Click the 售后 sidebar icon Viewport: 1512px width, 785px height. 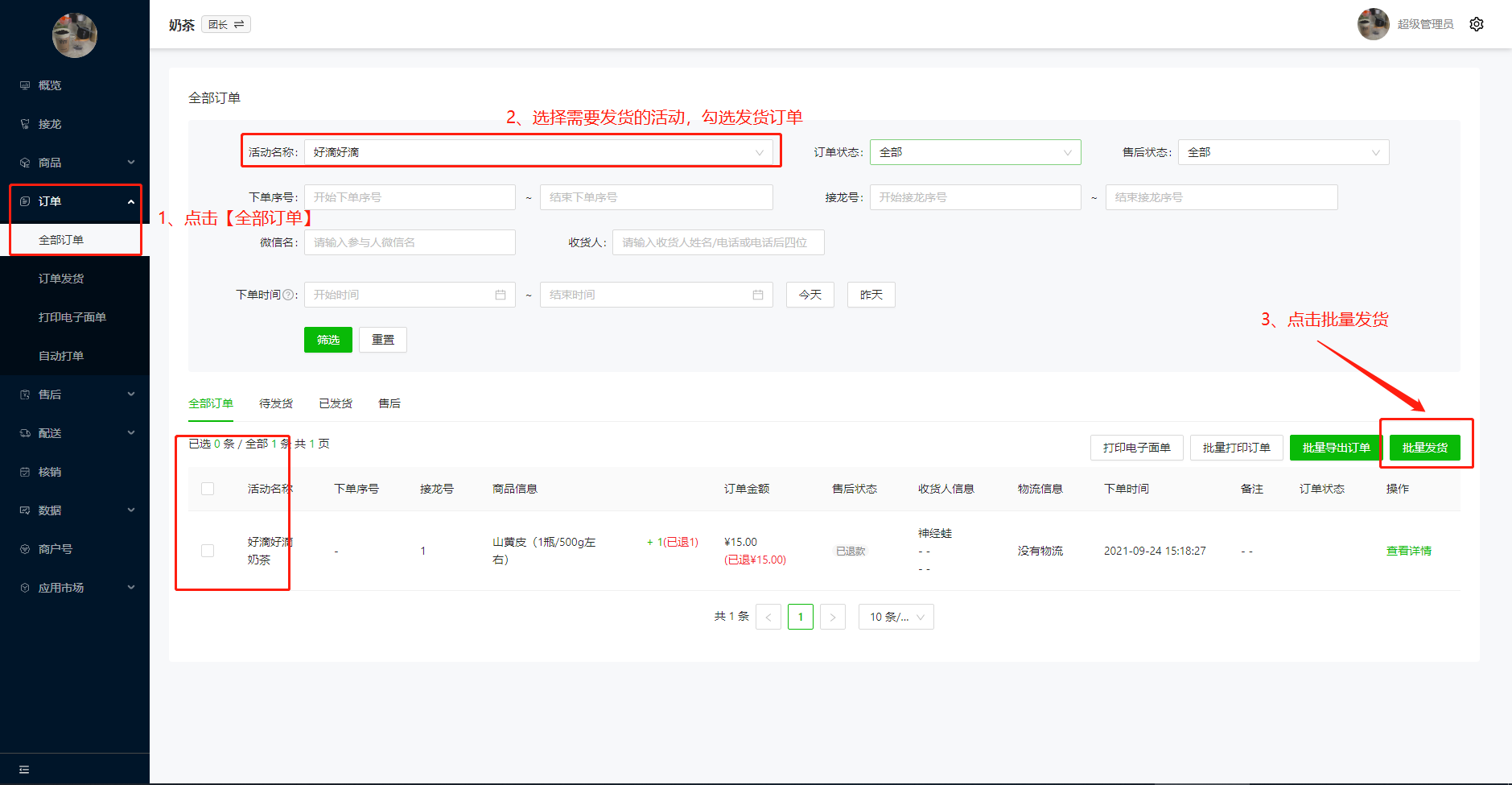[25, 395]
